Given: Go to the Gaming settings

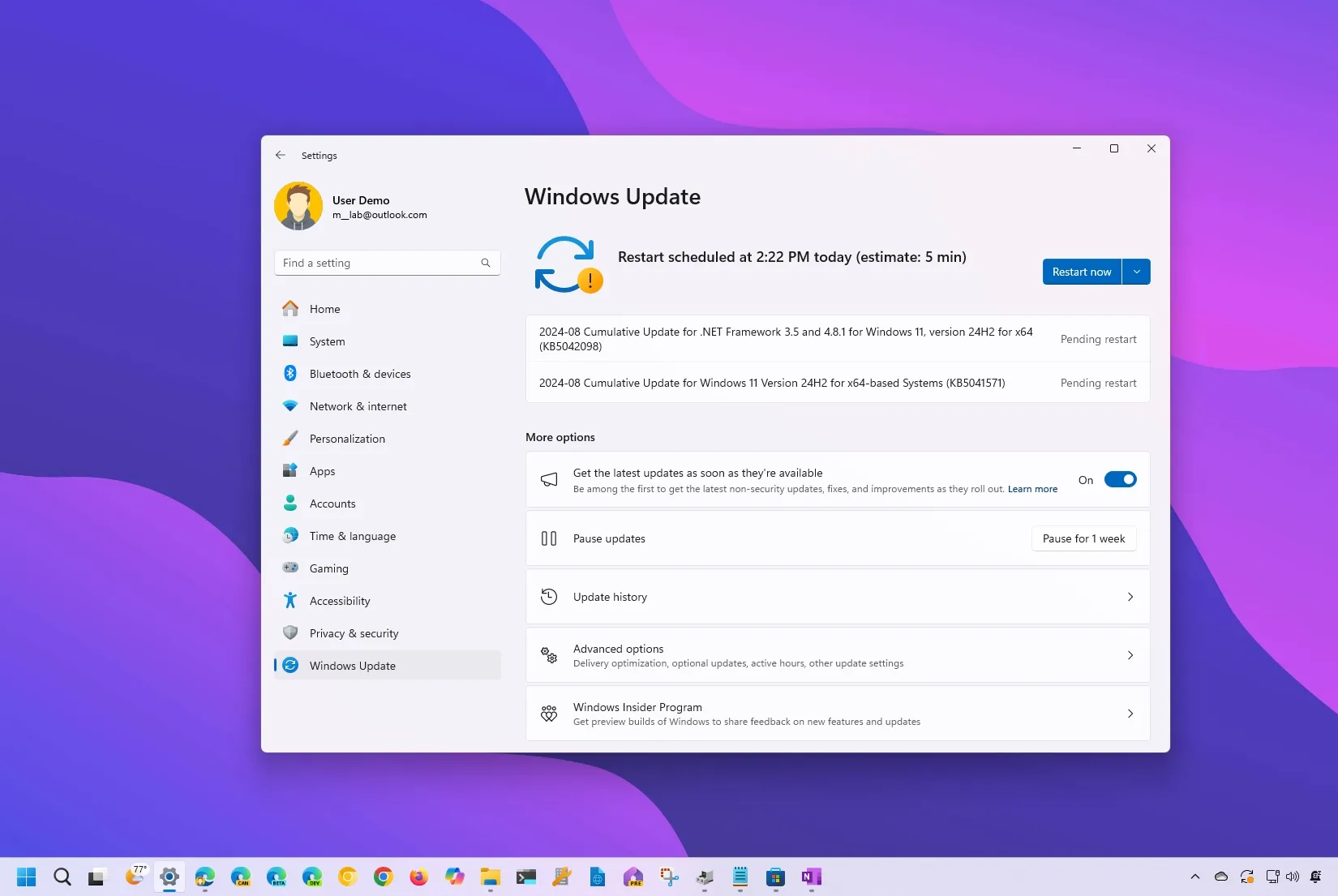Looking at the screenshot, I should tap(388, 568).
